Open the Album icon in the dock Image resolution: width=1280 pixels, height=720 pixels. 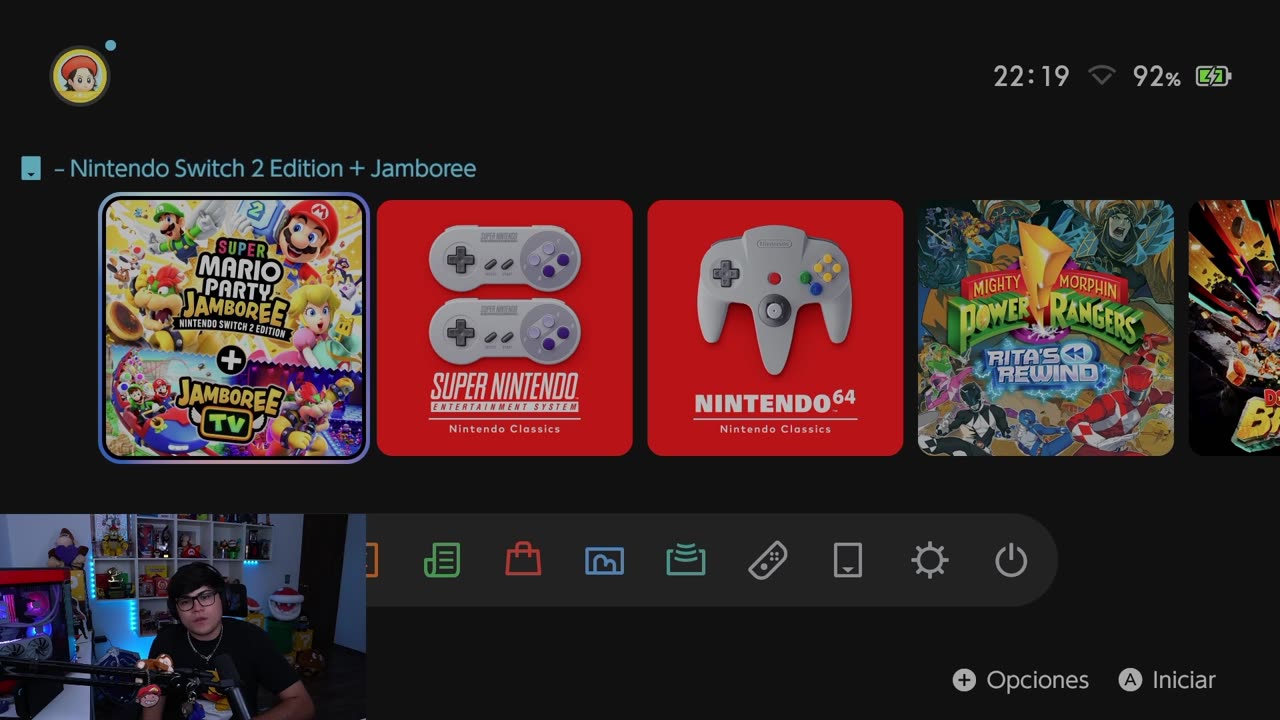[x=604, y=561]
